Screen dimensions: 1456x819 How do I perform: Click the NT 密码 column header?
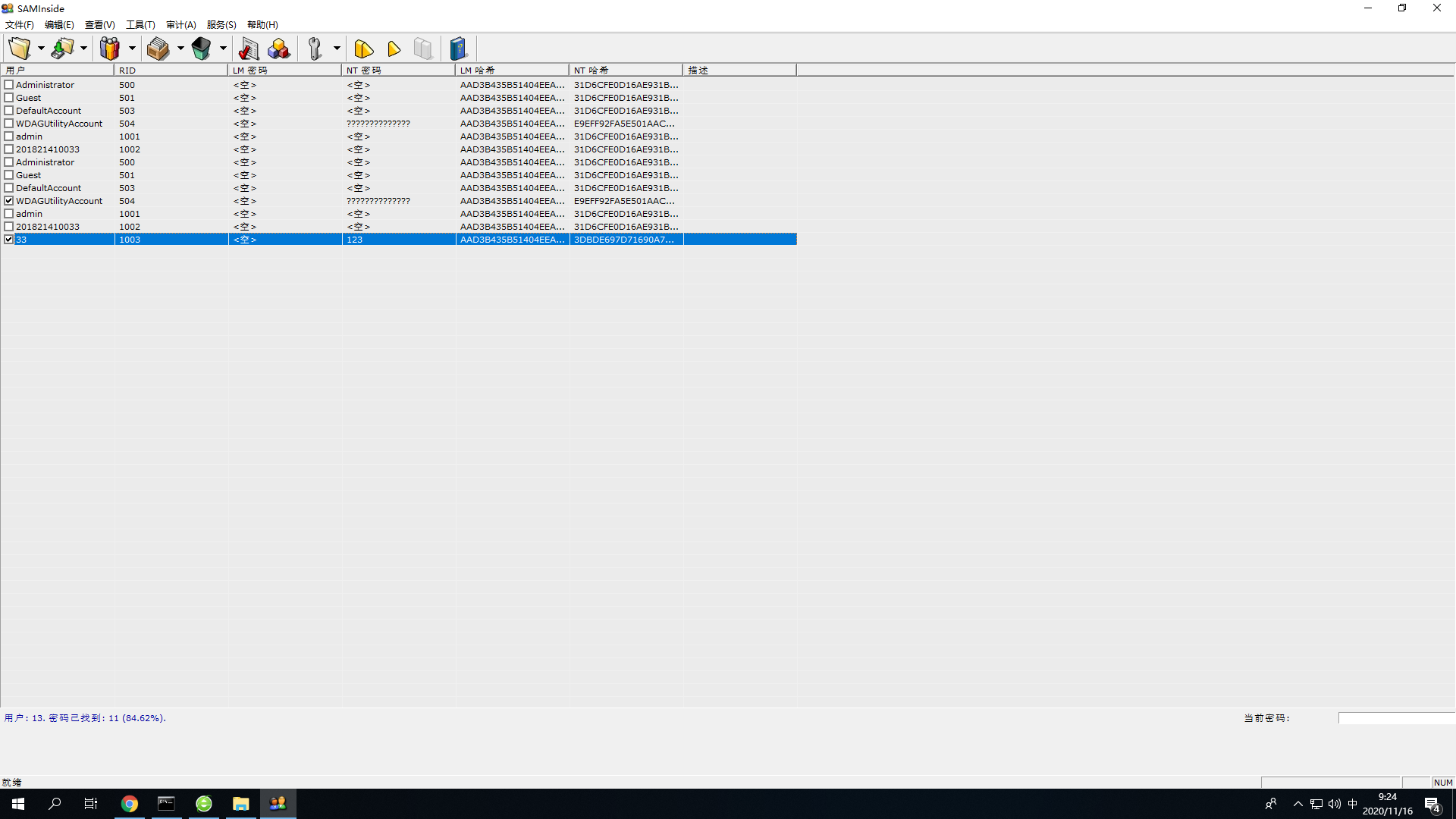coord(397,70)
